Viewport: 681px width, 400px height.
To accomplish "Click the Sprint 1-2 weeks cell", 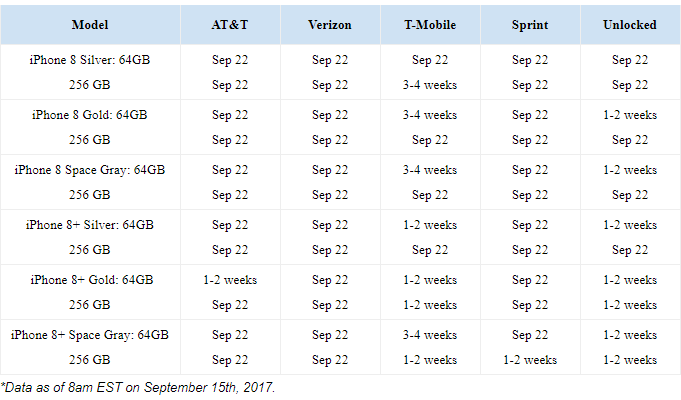I will coord(530,360).
